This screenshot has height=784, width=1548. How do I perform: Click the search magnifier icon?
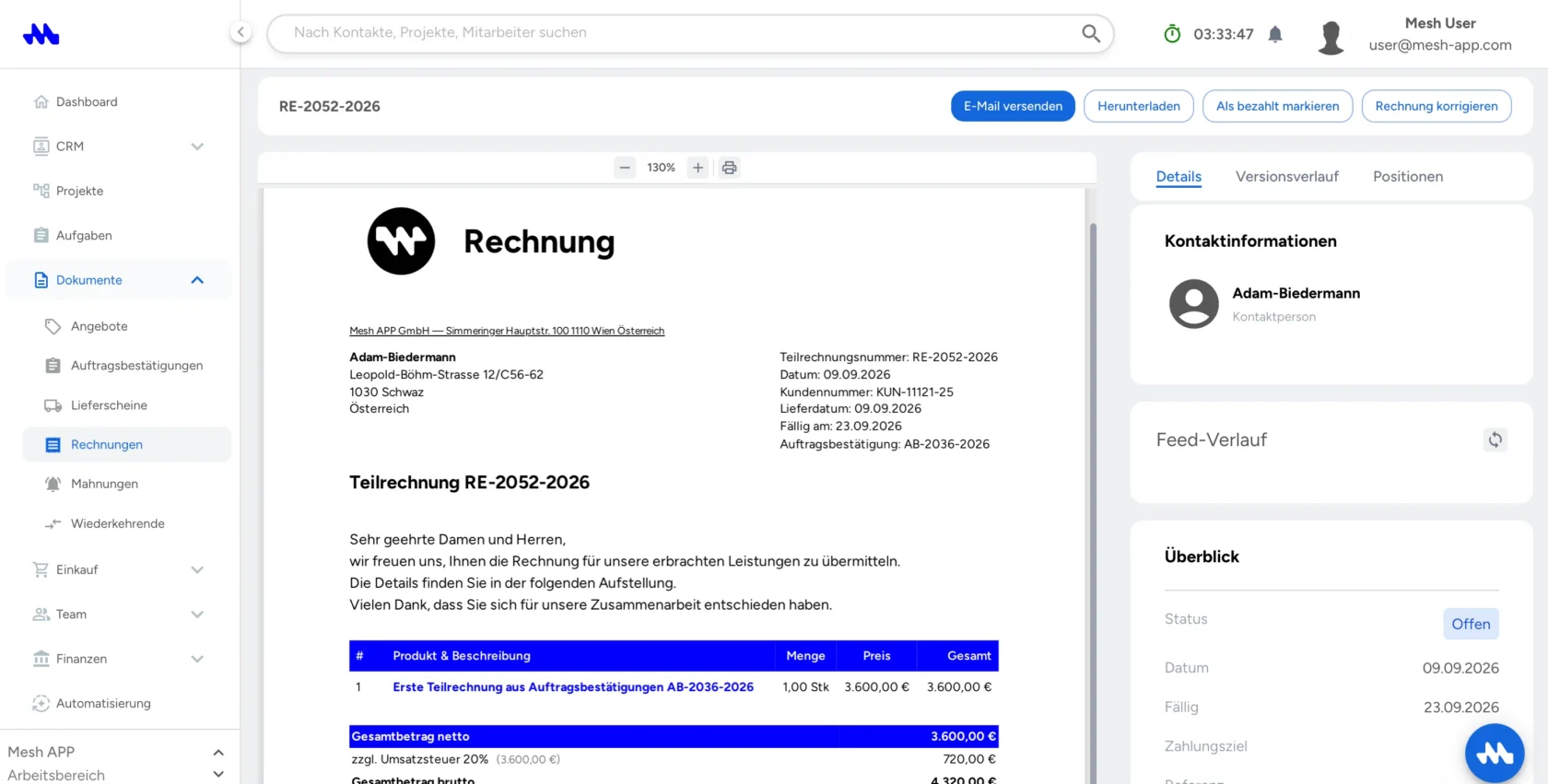coord(1091,33)
